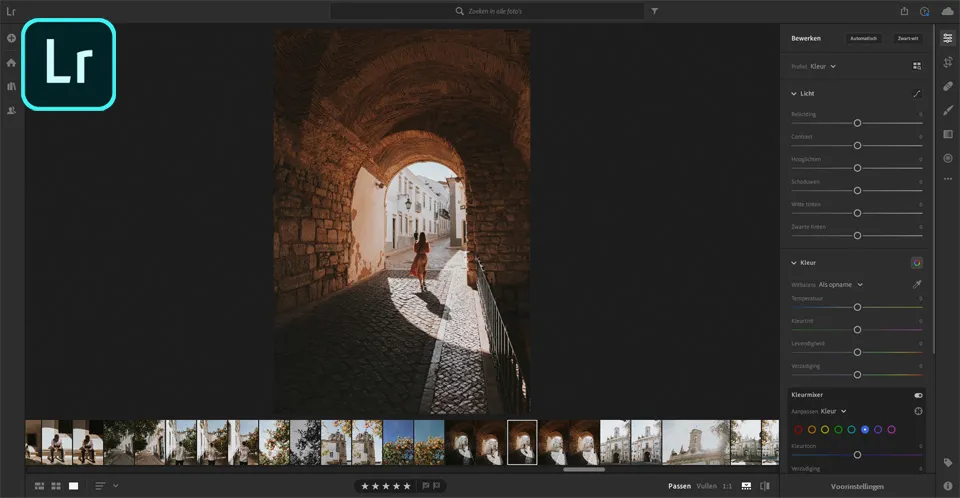Click the Share export icon
Screen dimensions: 960x498
click(904, 11)
